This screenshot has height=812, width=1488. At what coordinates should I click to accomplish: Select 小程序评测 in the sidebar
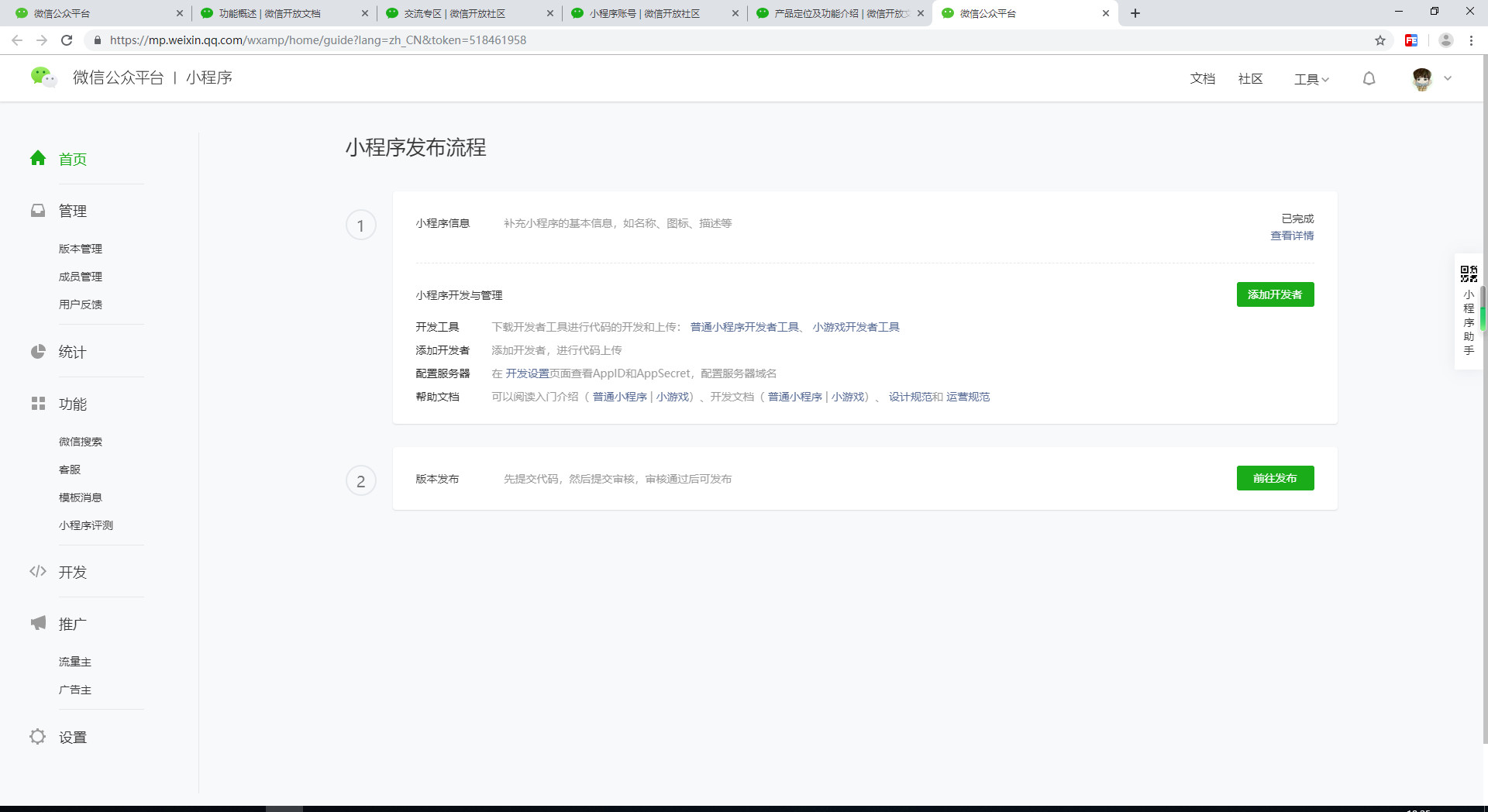[x=86, y=525]
